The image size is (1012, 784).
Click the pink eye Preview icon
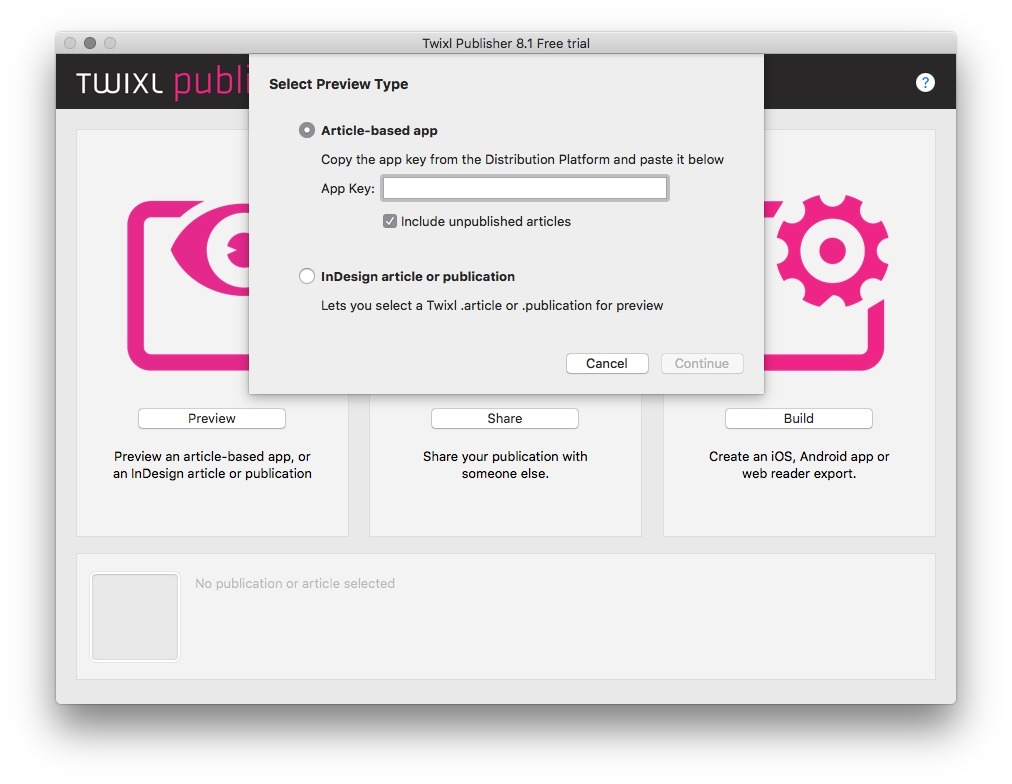(188, 285)
